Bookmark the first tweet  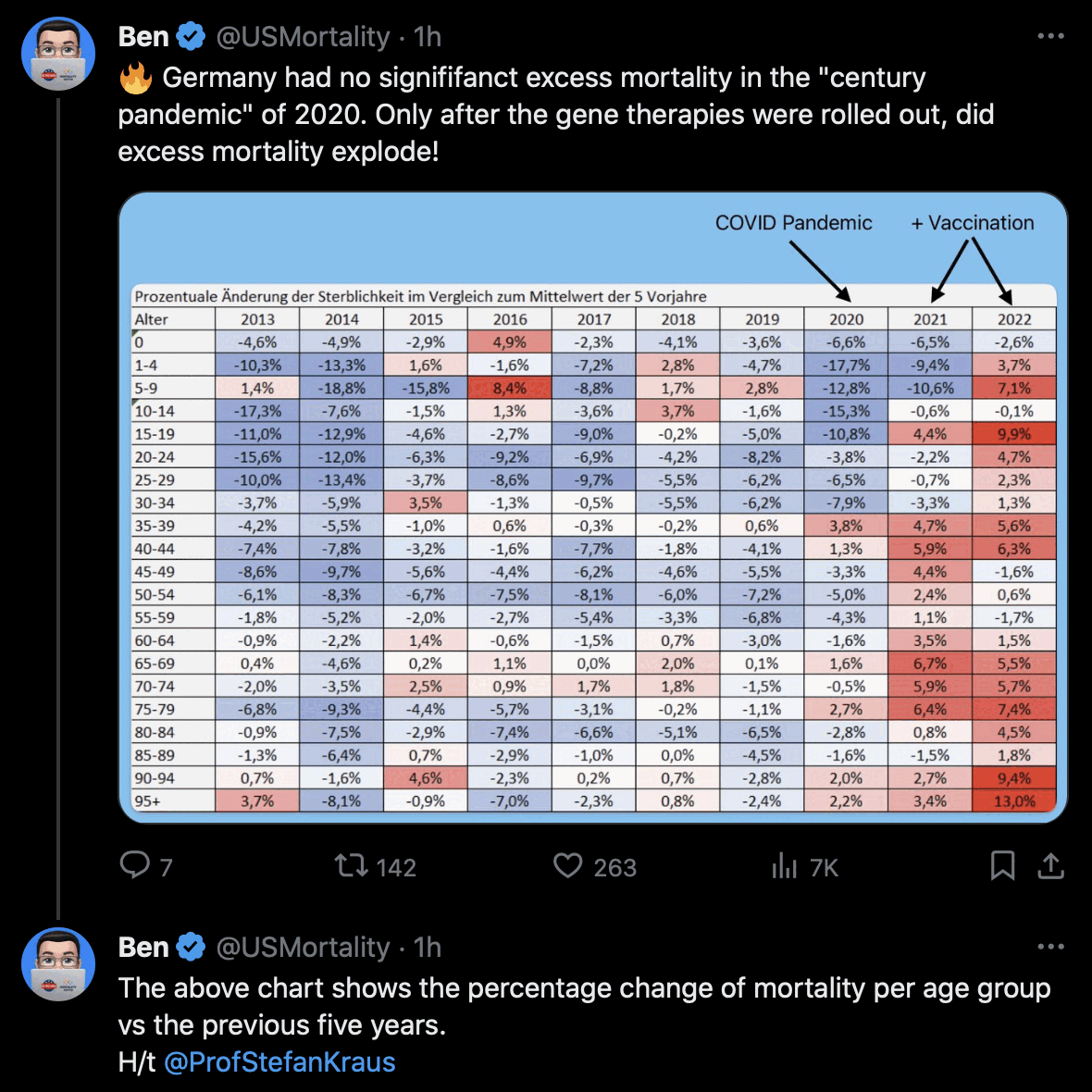click(x=1002, y=865)
